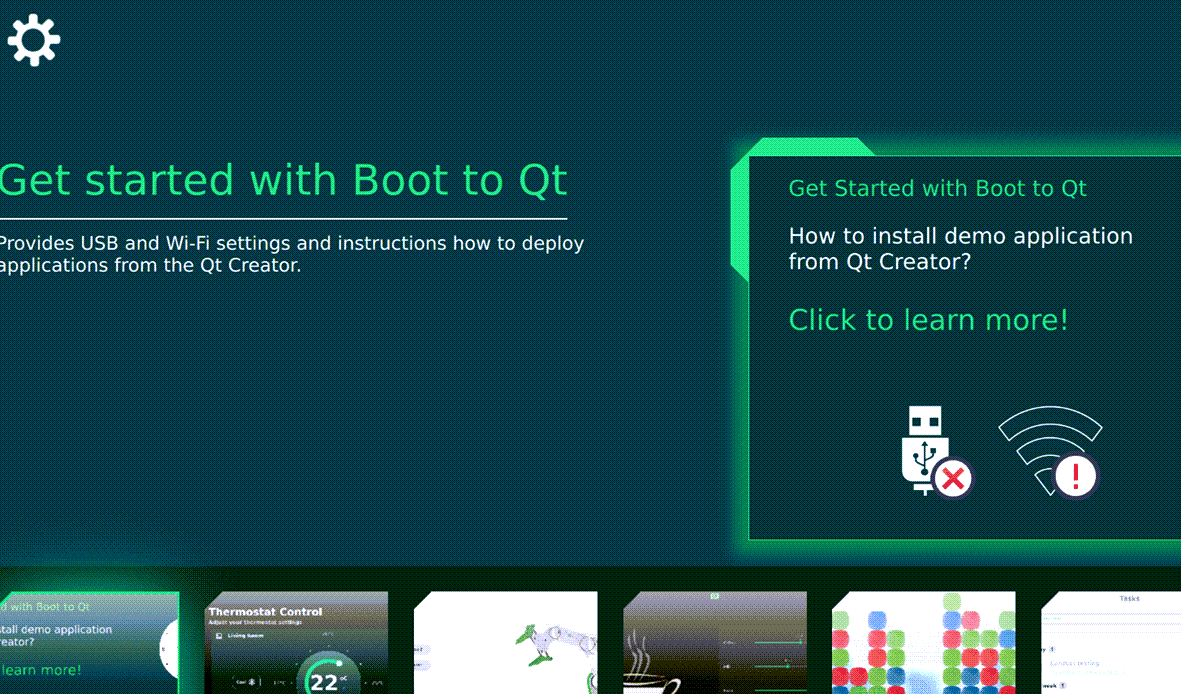Follow the 'Click to learn more!' link

(928, 320)
